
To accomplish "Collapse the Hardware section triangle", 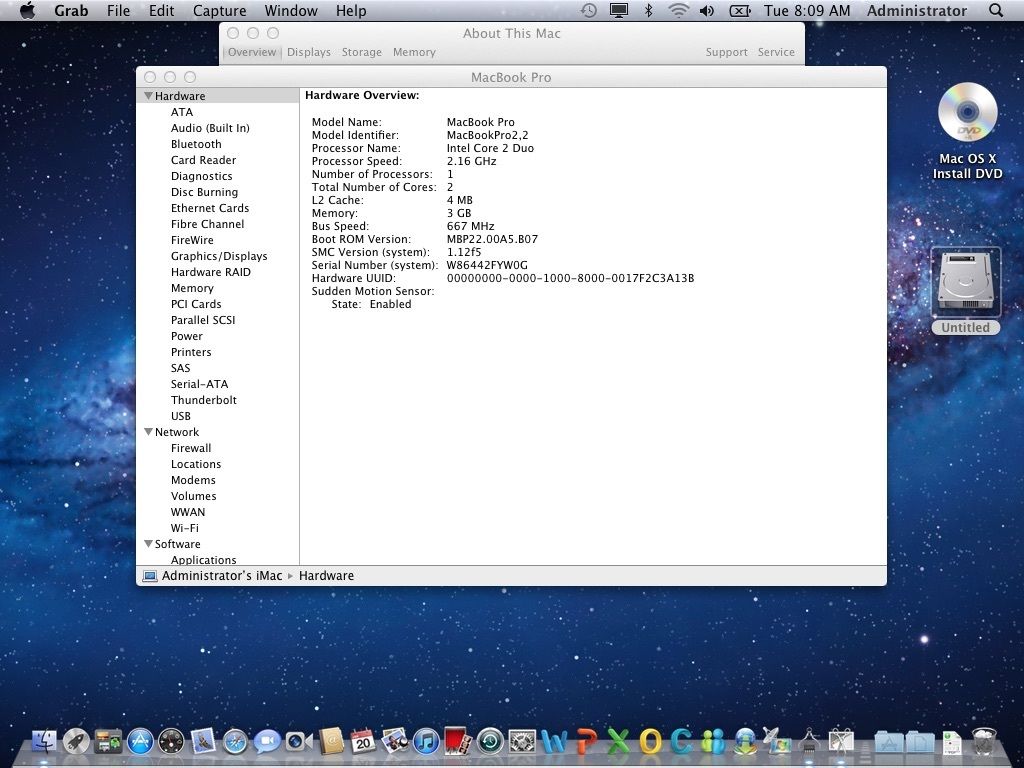I will click(x=148, y=96).
